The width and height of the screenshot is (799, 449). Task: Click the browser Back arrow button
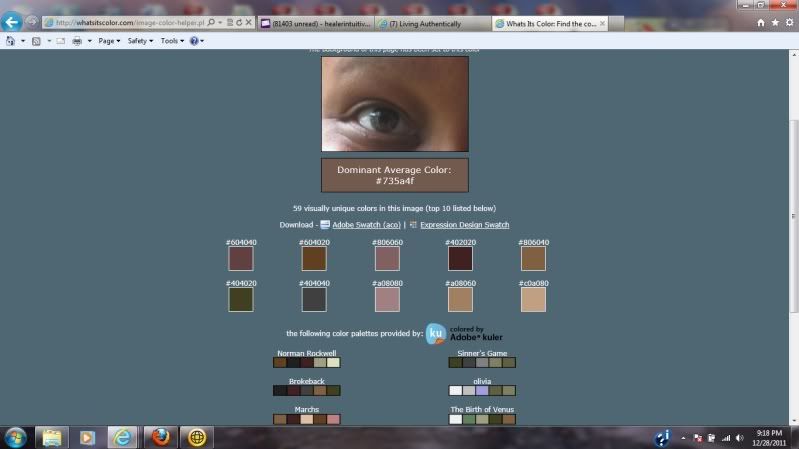coord(11,22)
